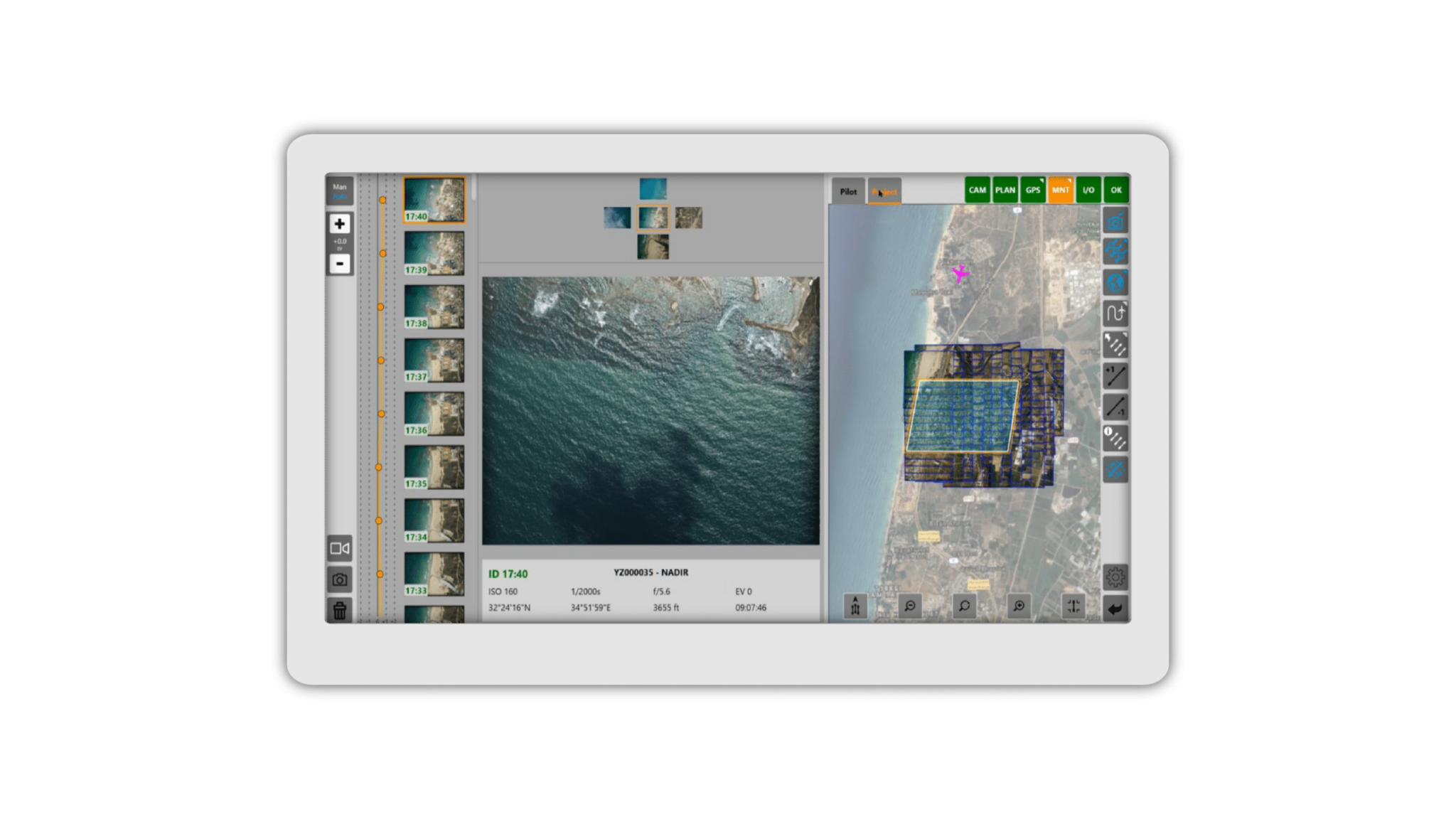Toggle between Man and Auto exposure mode
This screenshot has width=1456, height=819.
(x=340, y=191)
